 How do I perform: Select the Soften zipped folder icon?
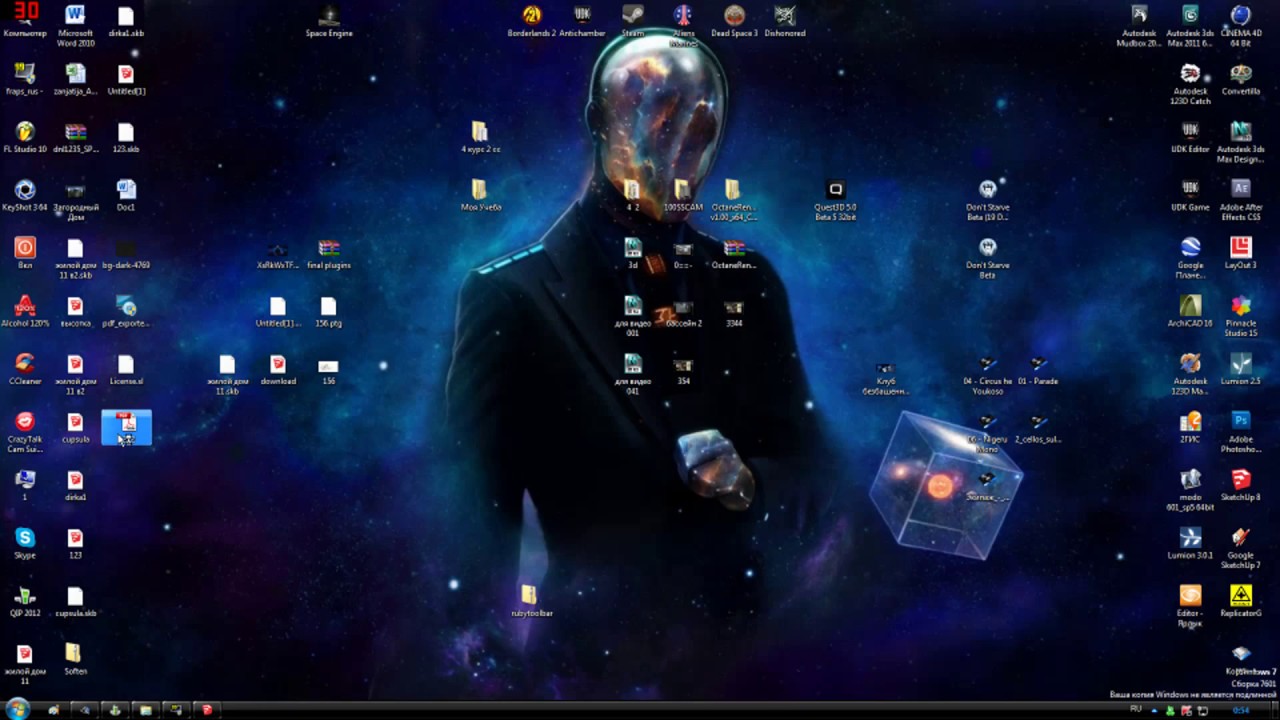[x=75, y=658]
